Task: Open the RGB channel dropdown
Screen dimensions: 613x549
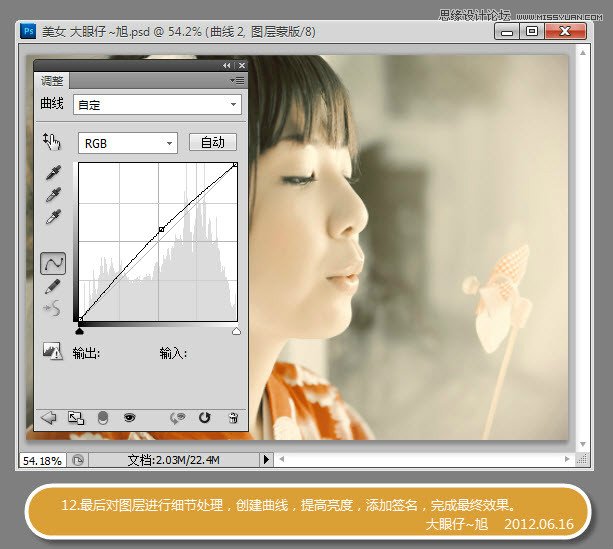Action: (128, 143)
